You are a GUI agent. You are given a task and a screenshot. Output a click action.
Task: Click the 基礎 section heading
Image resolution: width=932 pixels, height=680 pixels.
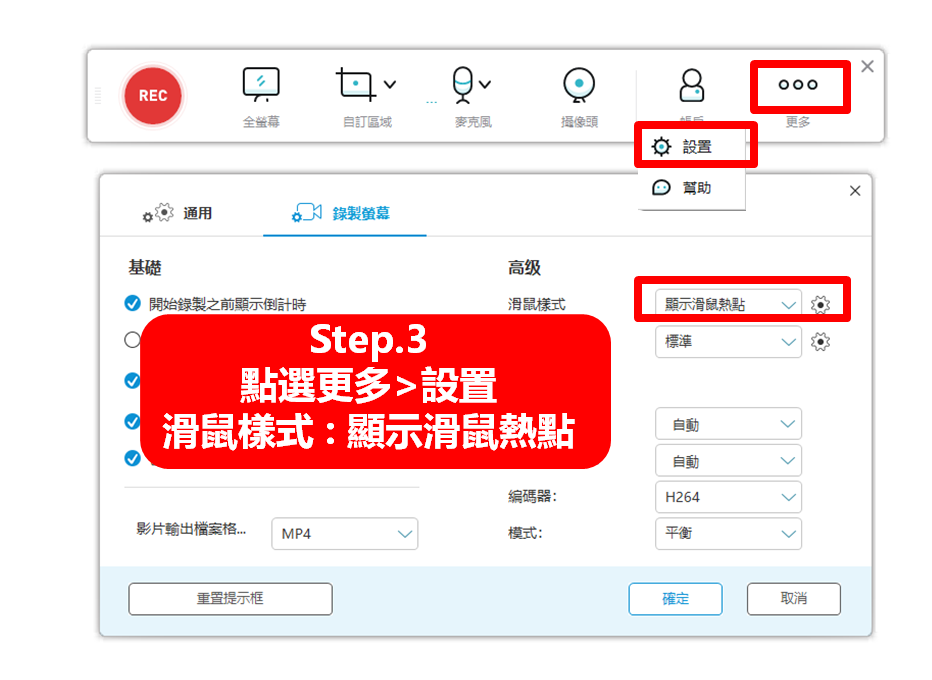click(144, 267)
